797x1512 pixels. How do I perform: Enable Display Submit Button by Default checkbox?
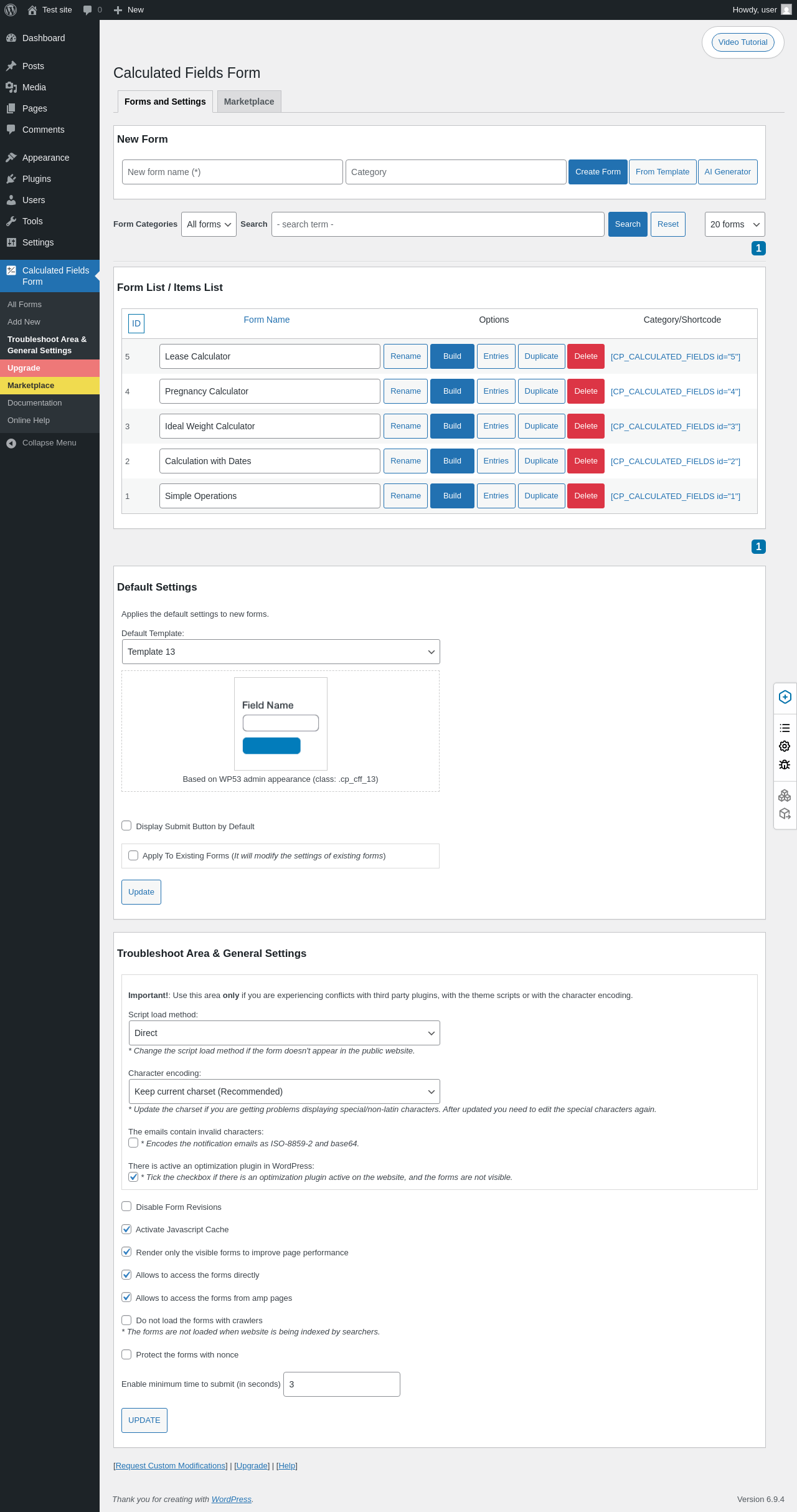tap(126, 825)
